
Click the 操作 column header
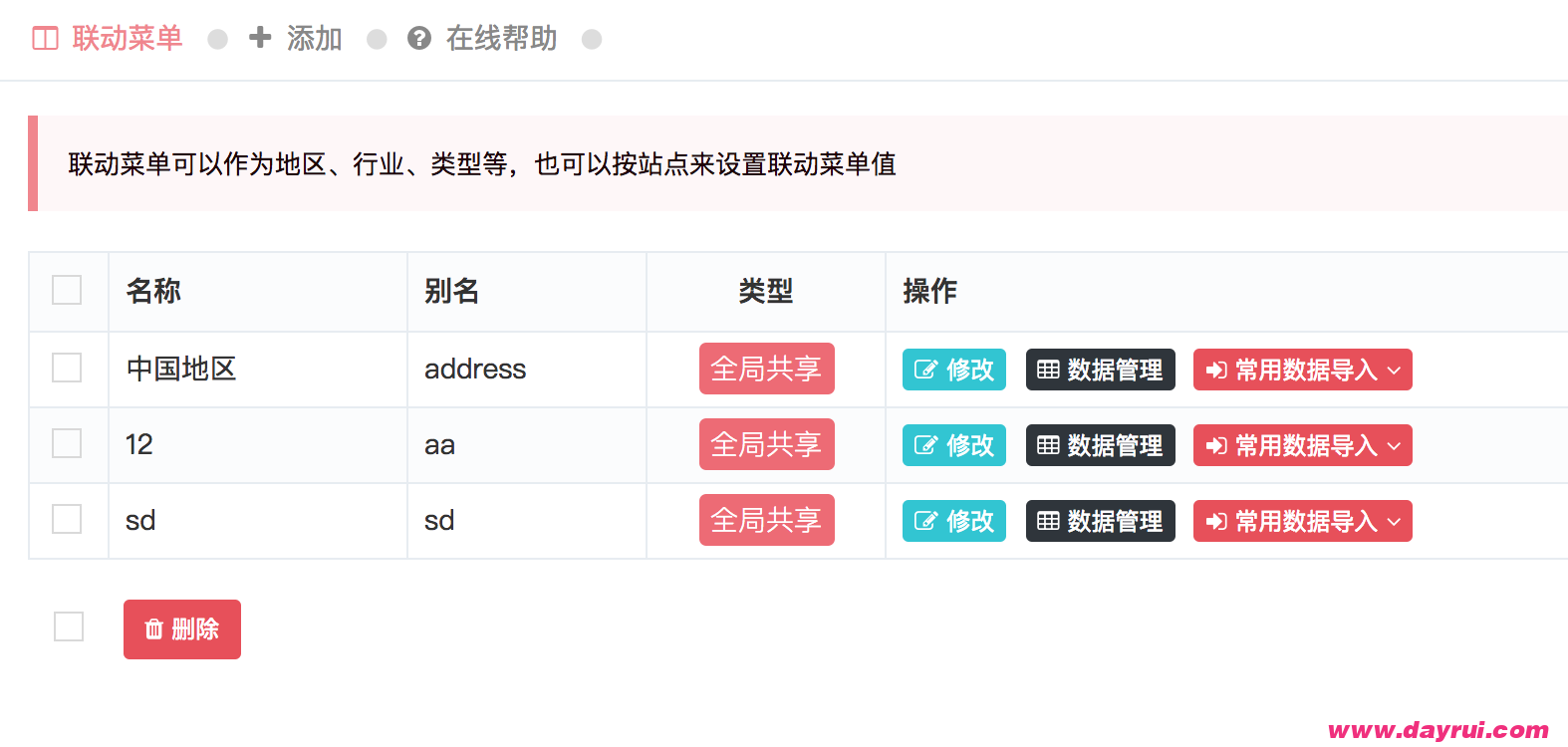click(x=1227, y=292)
